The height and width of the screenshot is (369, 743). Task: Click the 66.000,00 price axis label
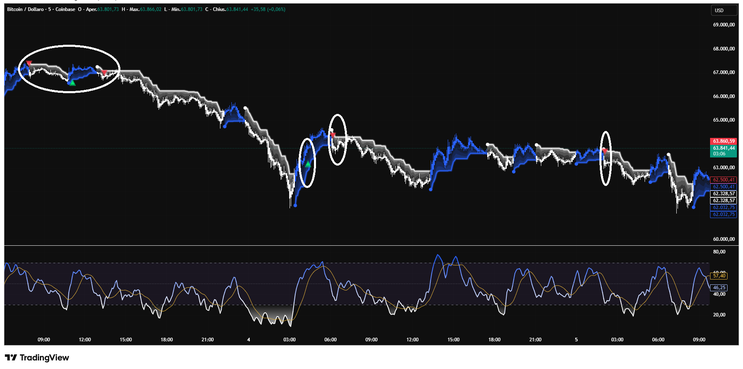point(724,96)
